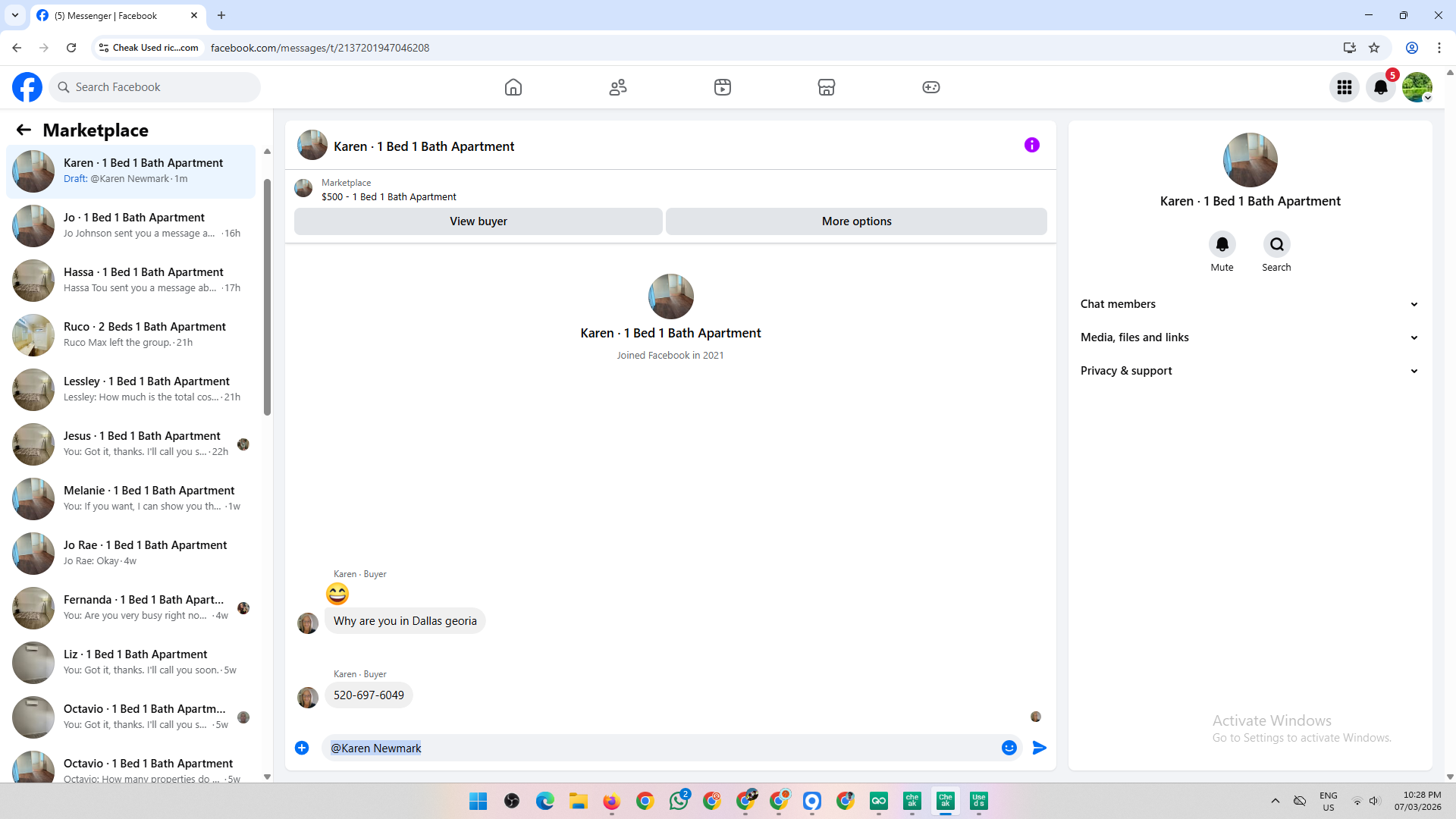Open Firefox from the taskbar
Screen dimensions: 1456x819
(x=612, y=801)
